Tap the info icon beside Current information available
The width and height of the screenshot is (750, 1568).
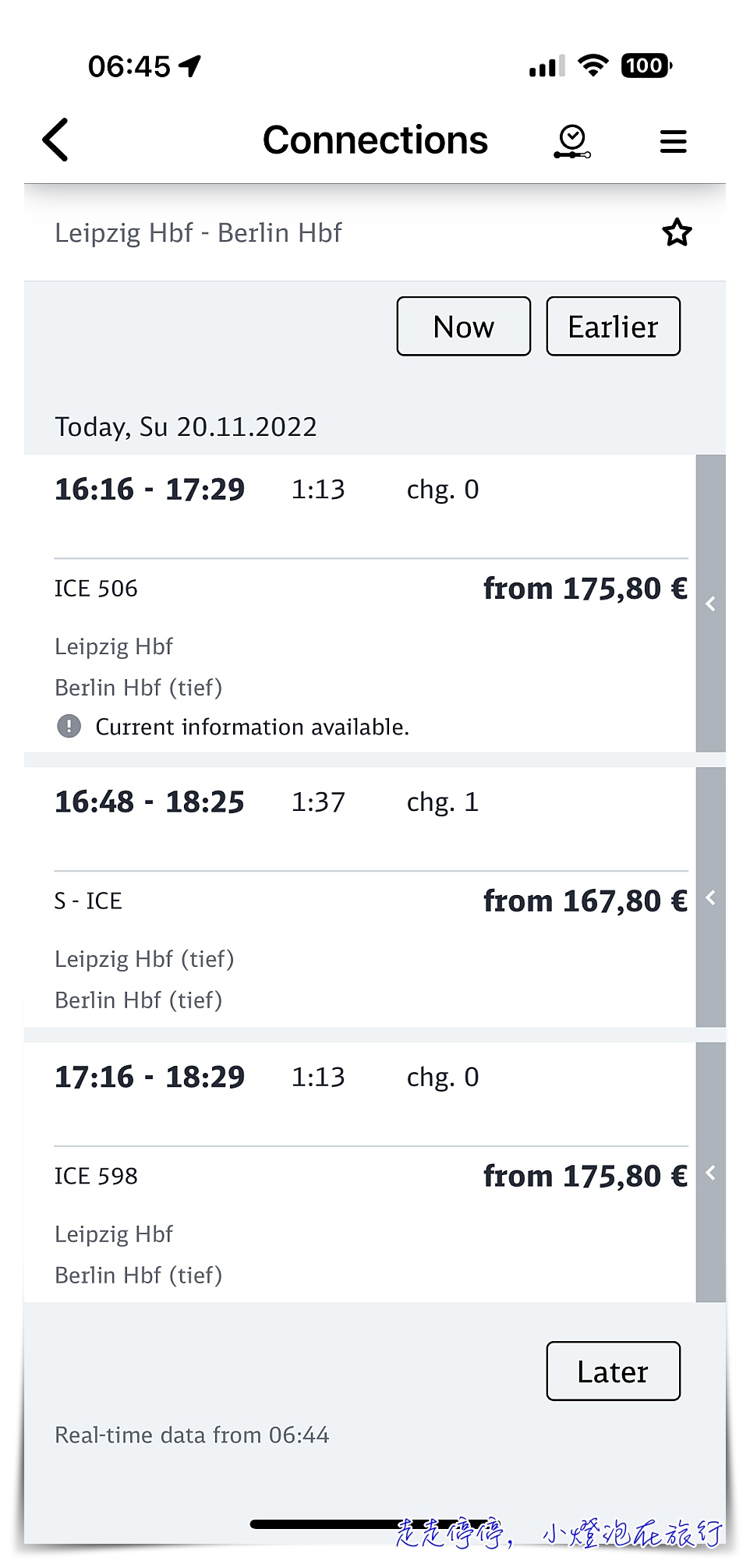click(x=69, y=727)
